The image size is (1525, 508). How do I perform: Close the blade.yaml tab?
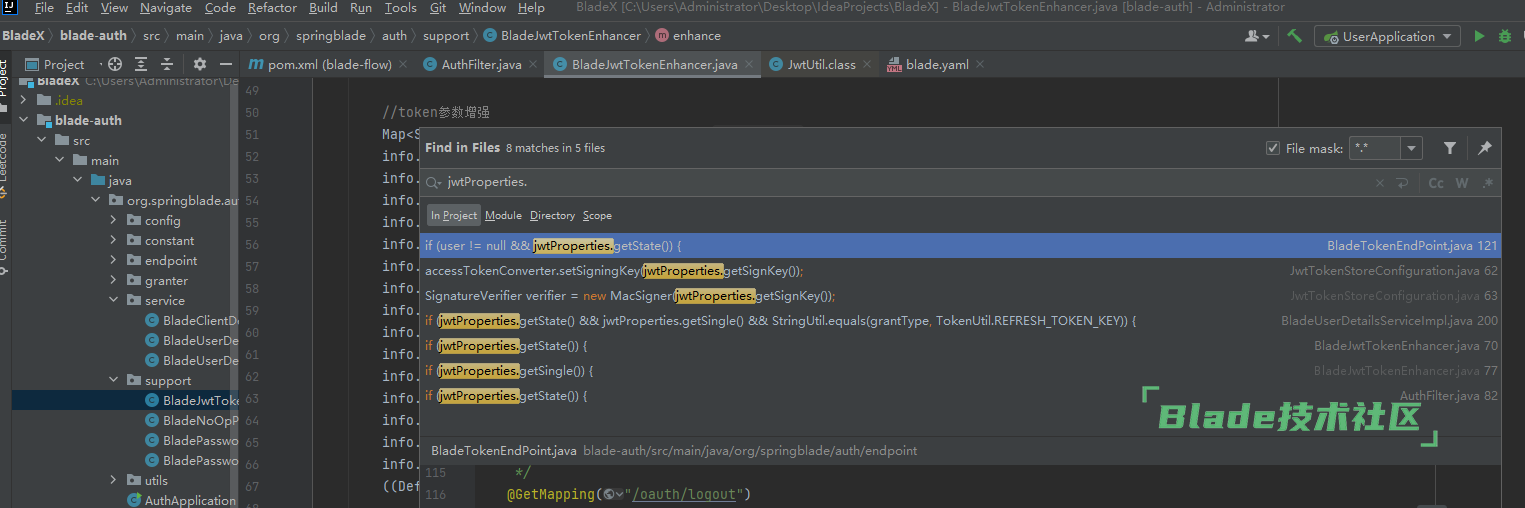pyautogui.click(x=980, y=64)
